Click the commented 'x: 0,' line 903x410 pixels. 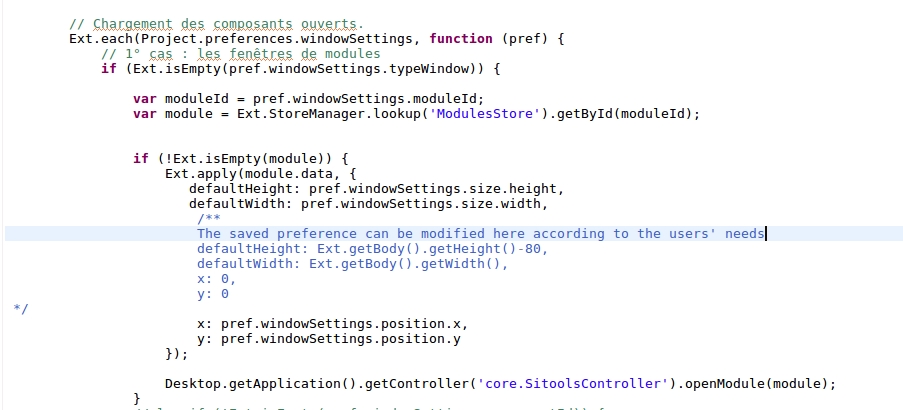[217, 279]
